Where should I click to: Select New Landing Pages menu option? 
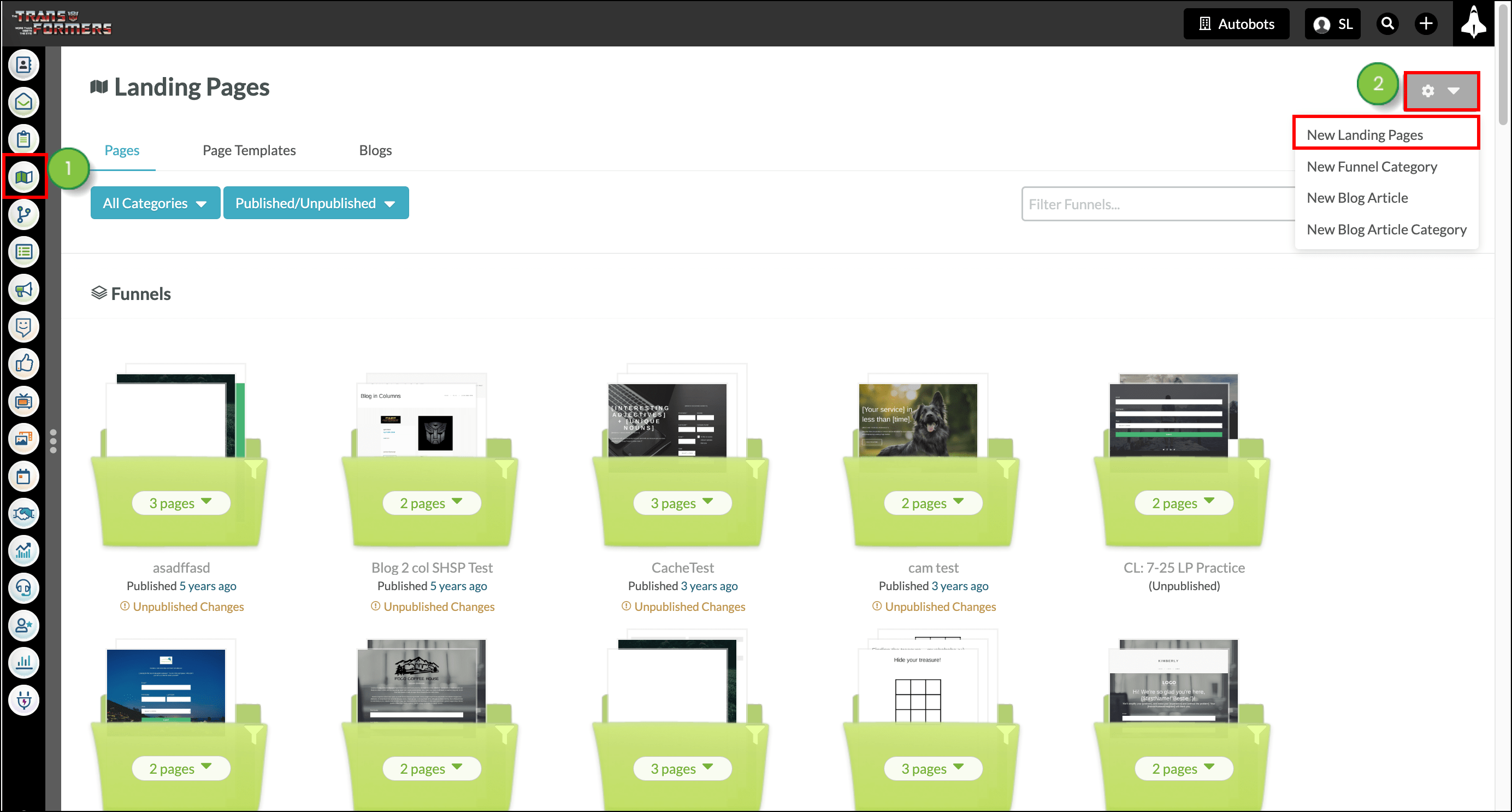click(x=1365, y=135)
